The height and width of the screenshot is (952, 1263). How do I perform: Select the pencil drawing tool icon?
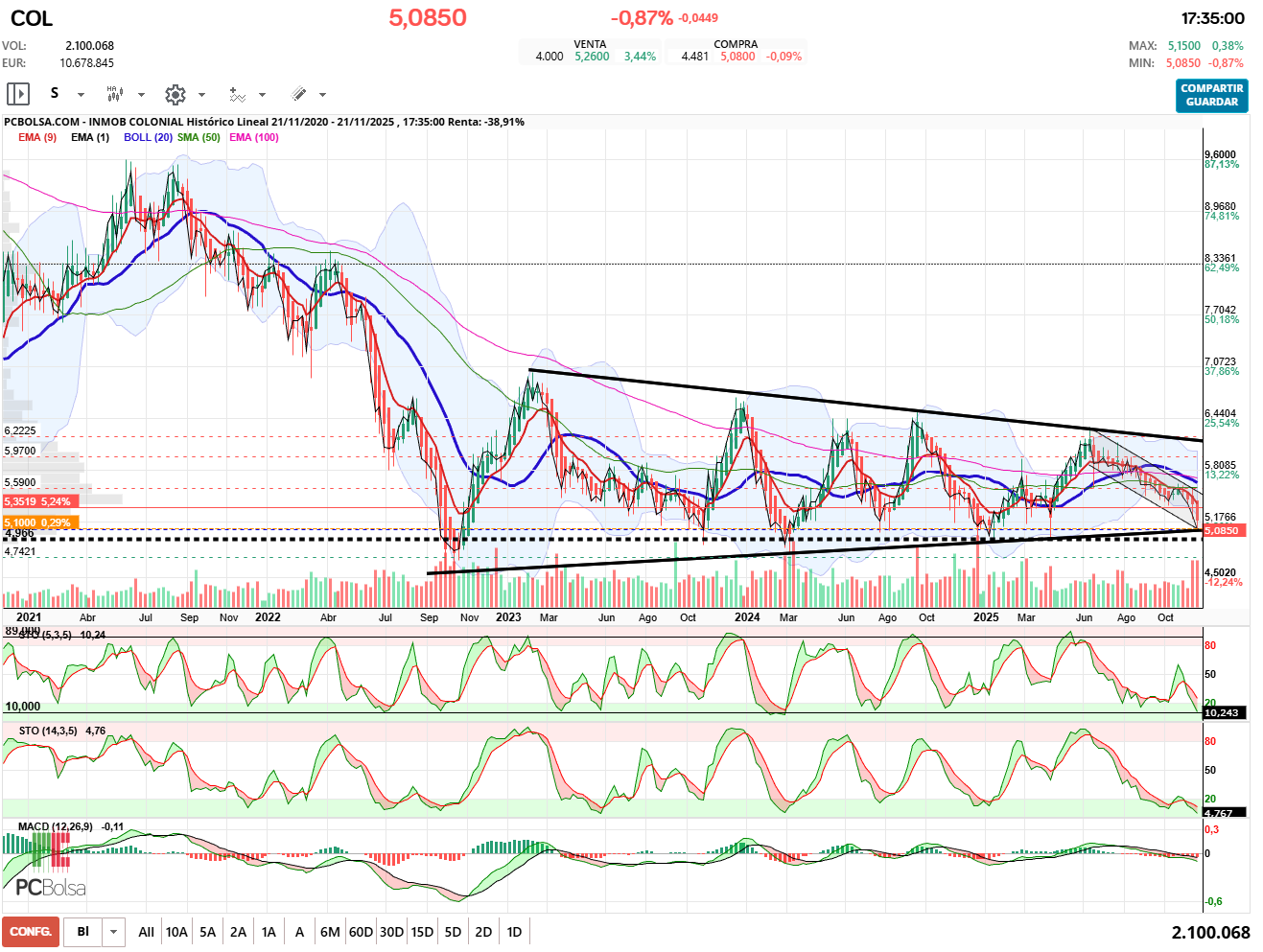(x=298, y=94)
